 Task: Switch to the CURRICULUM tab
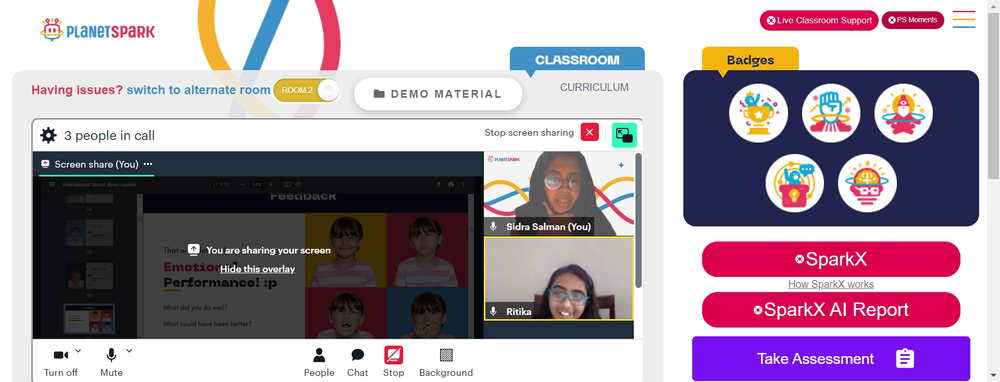[x=594, y=87]
